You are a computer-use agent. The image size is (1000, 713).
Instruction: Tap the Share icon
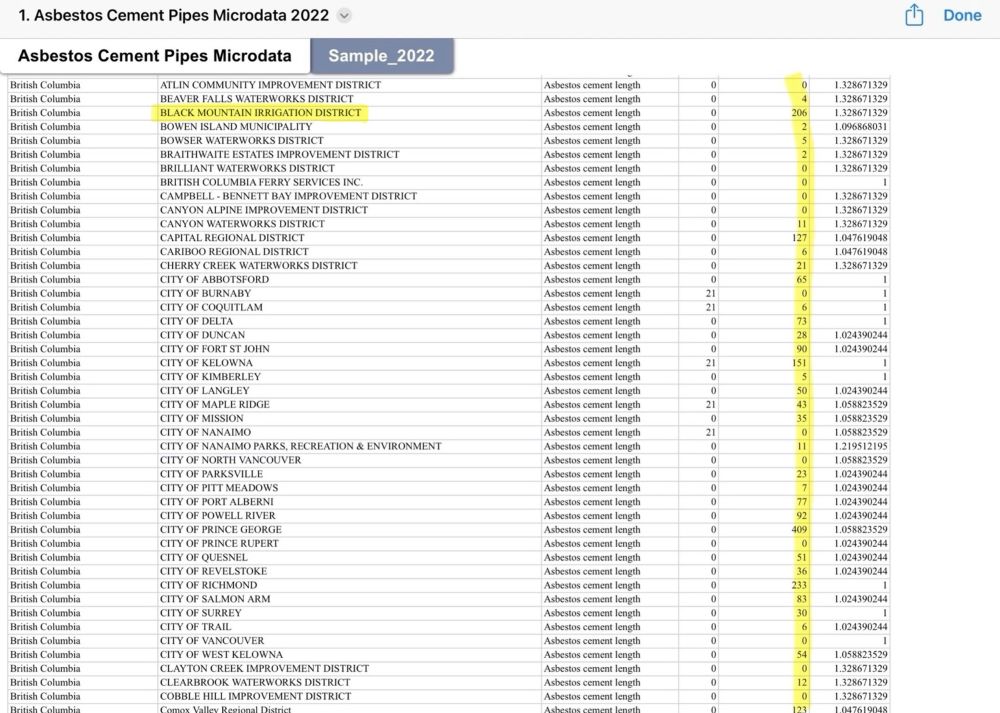pyautogui.click(x=914, y=15)
